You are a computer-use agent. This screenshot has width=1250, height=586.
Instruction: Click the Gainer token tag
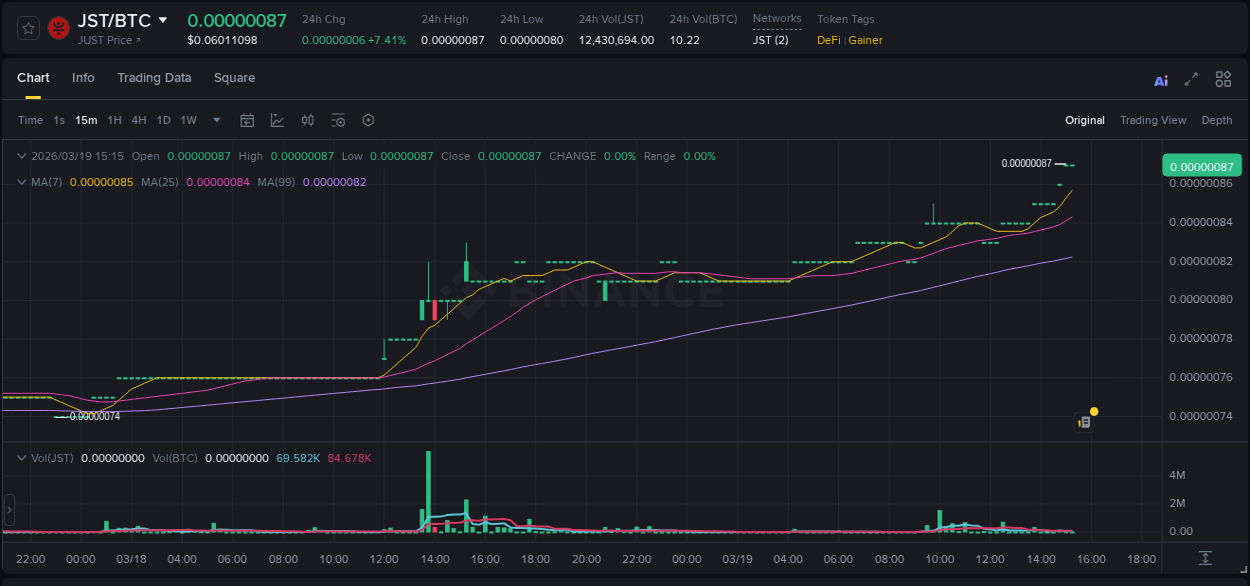pyautogui.click(x=863, y=40)
